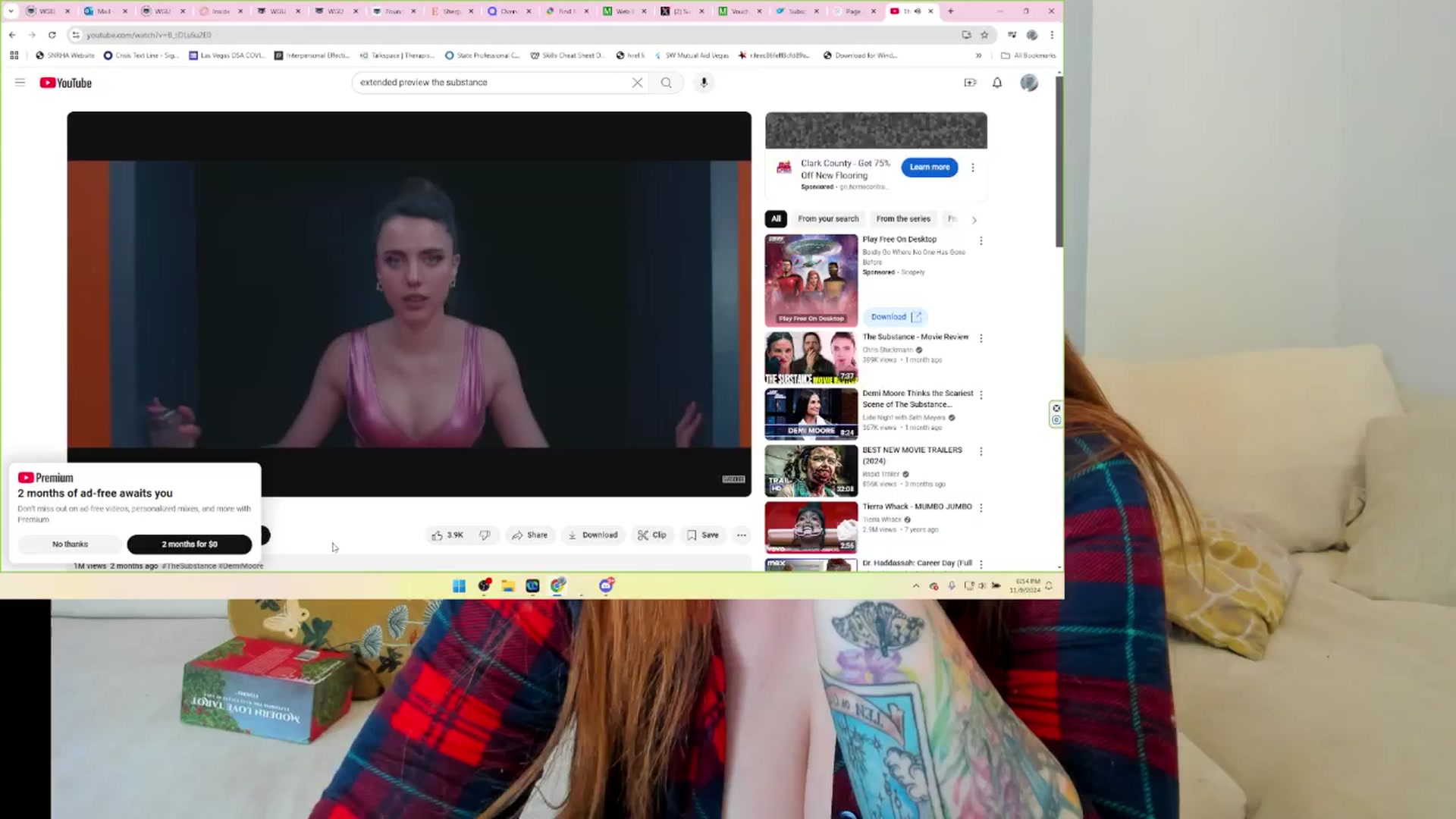Switch to the Inside browser tab
The image size is (1456, 819).
click(220, 11)
